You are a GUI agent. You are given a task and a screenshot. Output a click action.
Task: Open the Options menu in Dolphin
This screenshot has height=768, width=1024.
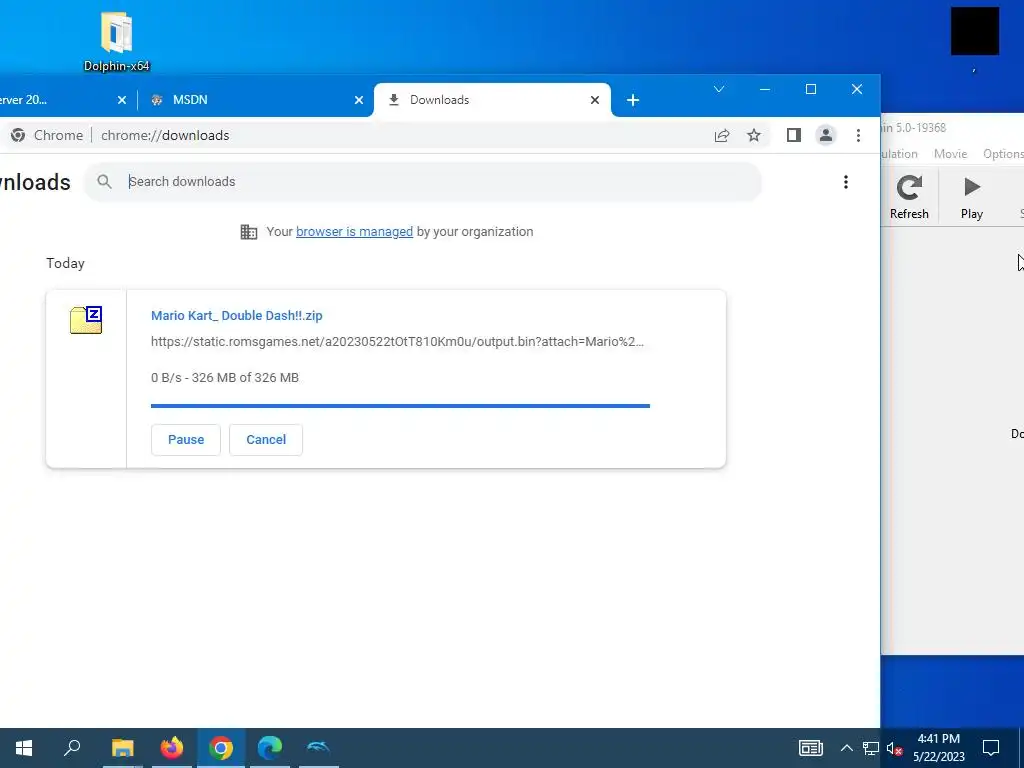[1002, 153]
